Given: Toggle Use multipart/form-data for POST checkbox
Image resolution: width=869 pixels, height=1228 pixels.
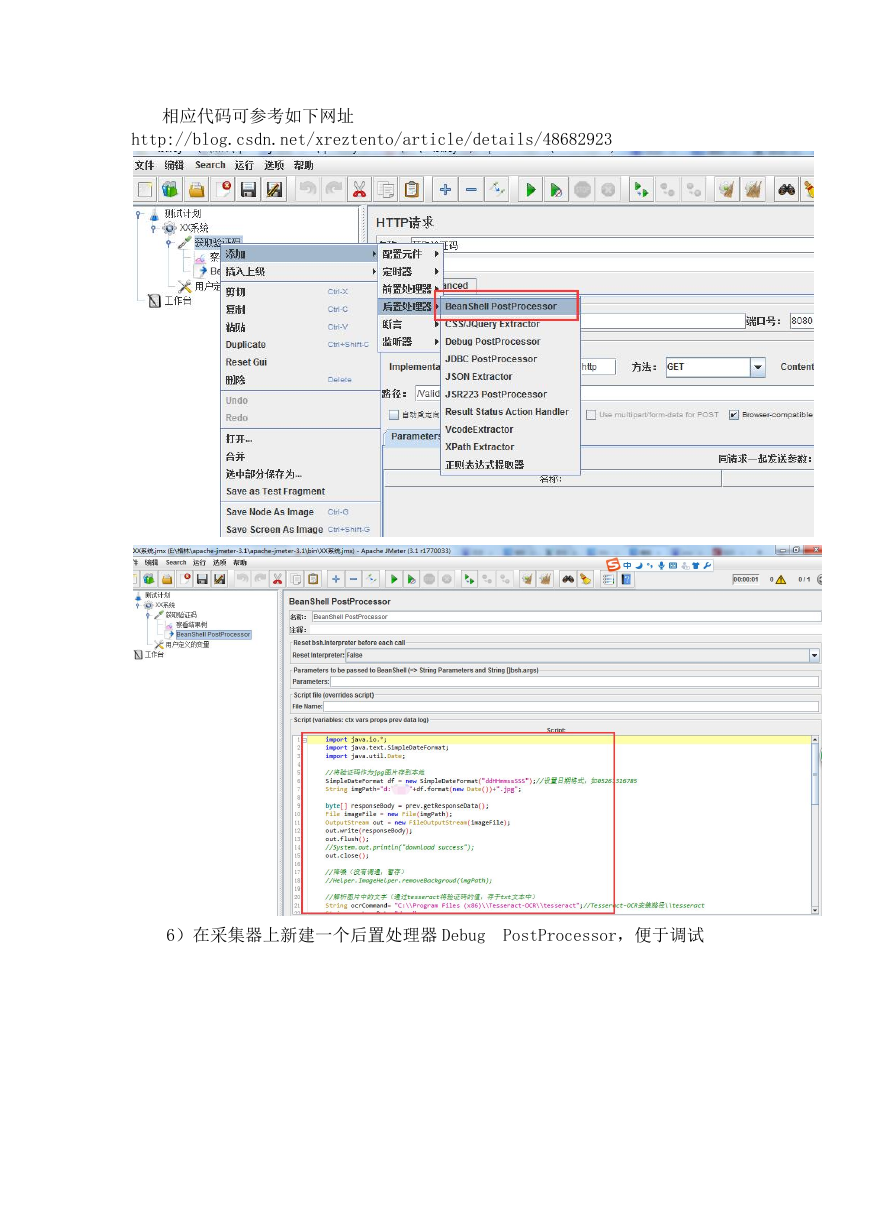Looking at the screenshot, I should pyautogui.click(x=591, y=414).
